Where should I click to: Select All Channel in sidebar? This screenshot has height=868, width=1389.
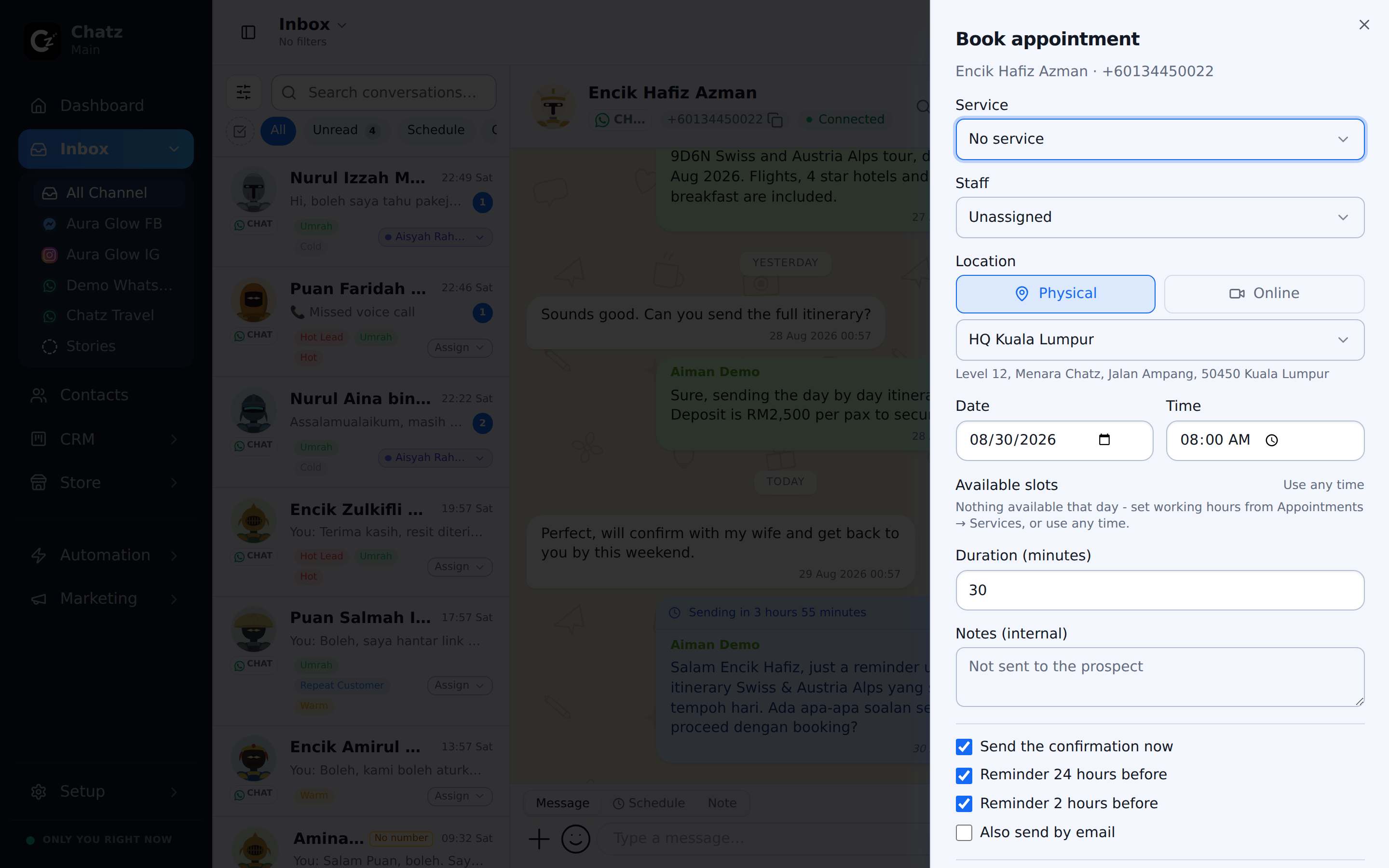(x=108, y=193)
